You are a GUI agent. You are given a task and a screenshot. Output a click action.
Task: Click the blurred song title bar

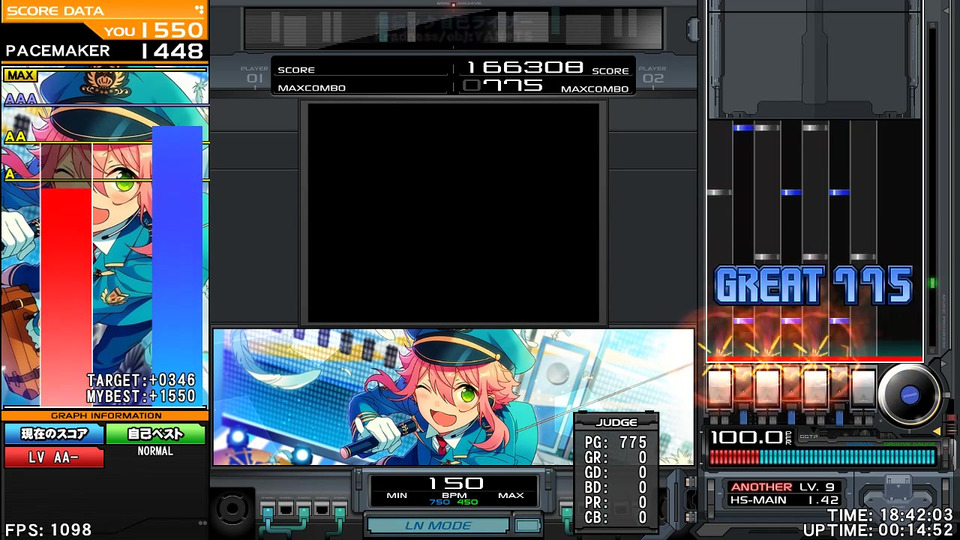(454, 28)
